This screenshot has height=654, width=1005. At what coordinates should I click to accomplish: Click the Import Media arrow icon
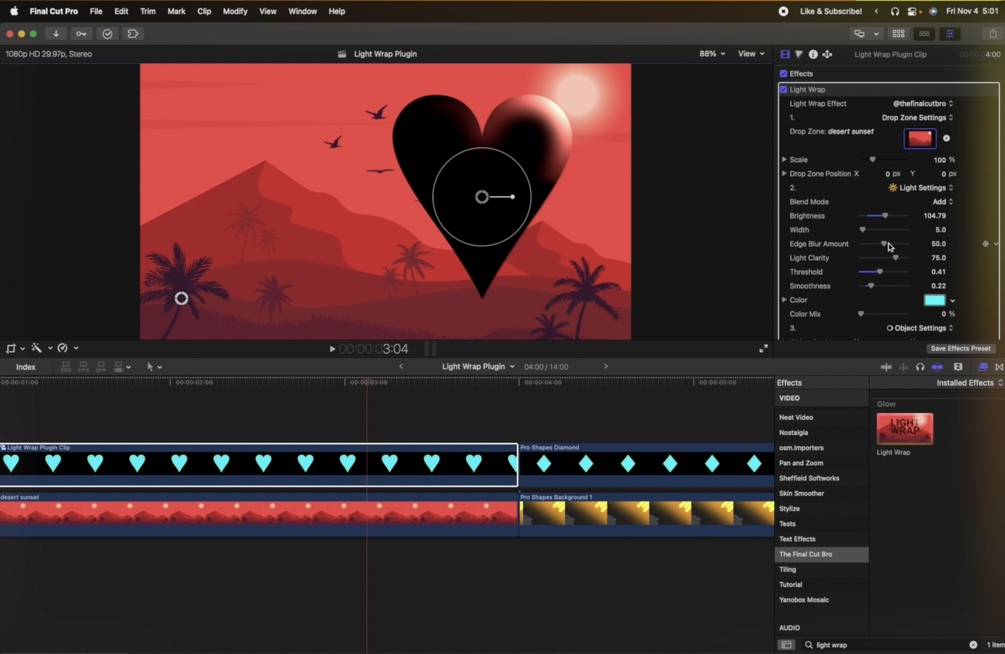pos(56,33)
